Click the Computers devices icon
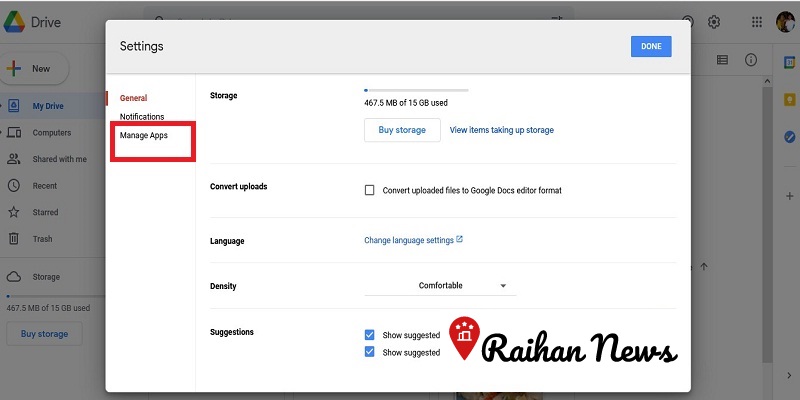The image size is (800, 400). [14, 133]
